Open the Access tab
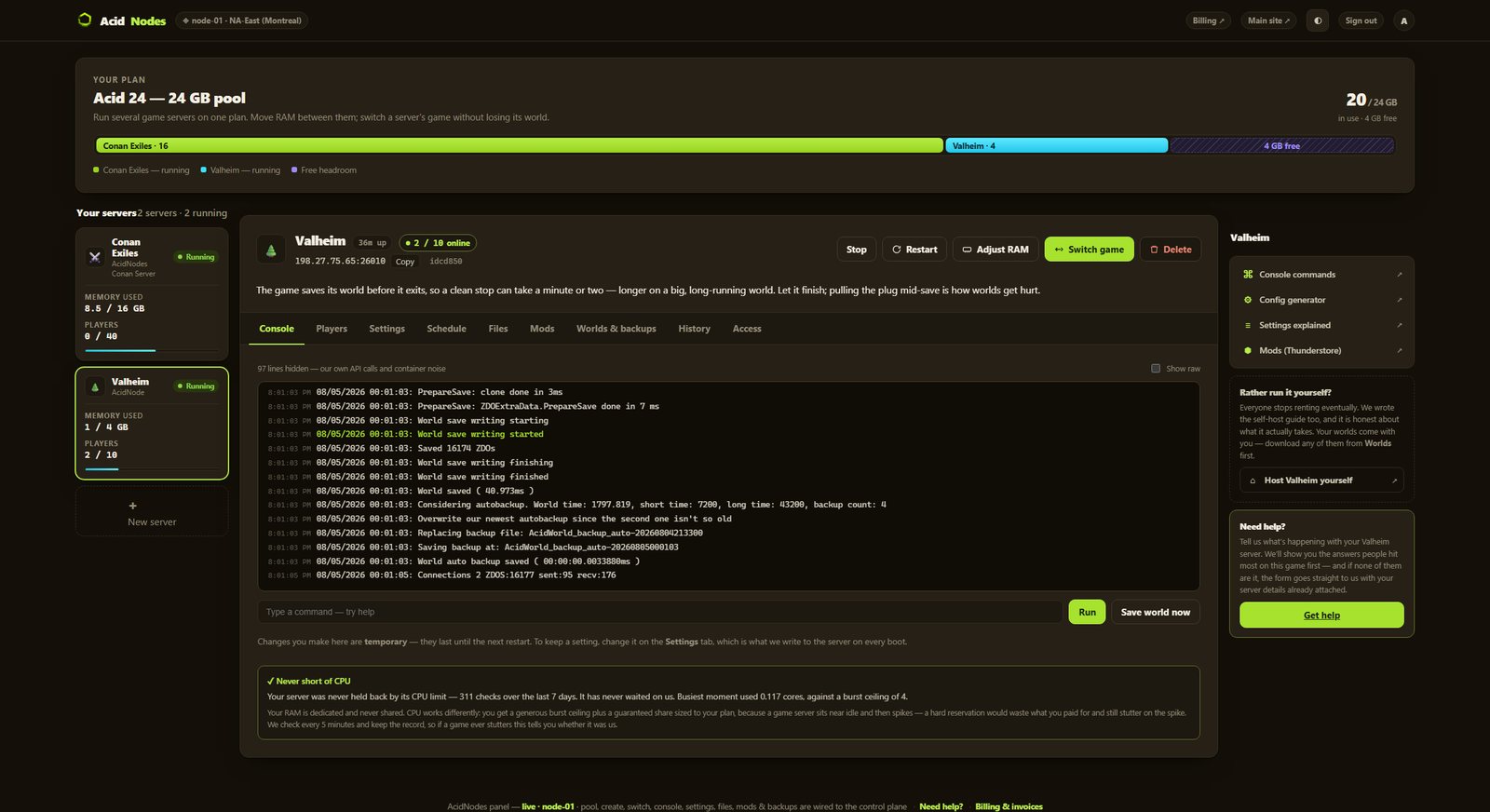Screen dimensions: 1490x812 point(747,329)
